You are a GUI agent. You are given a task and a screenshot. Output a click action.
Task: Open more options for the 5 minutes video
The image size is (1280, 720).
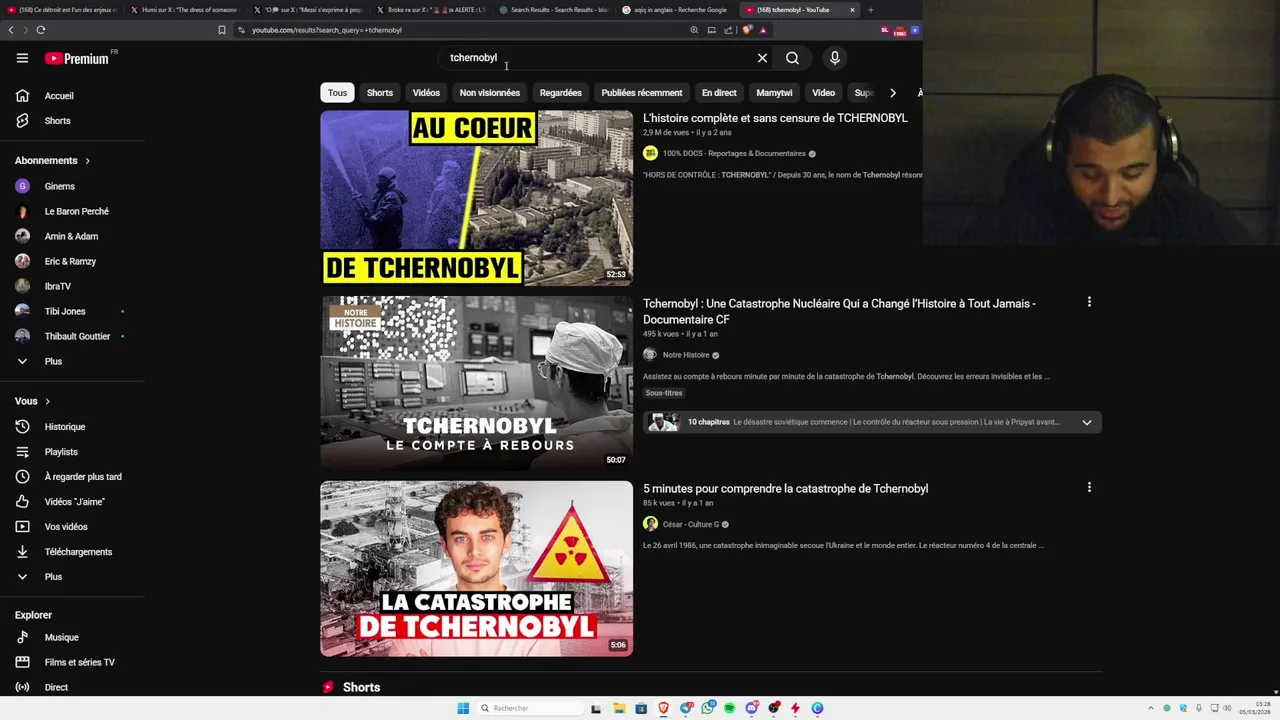pos(1089,487)
